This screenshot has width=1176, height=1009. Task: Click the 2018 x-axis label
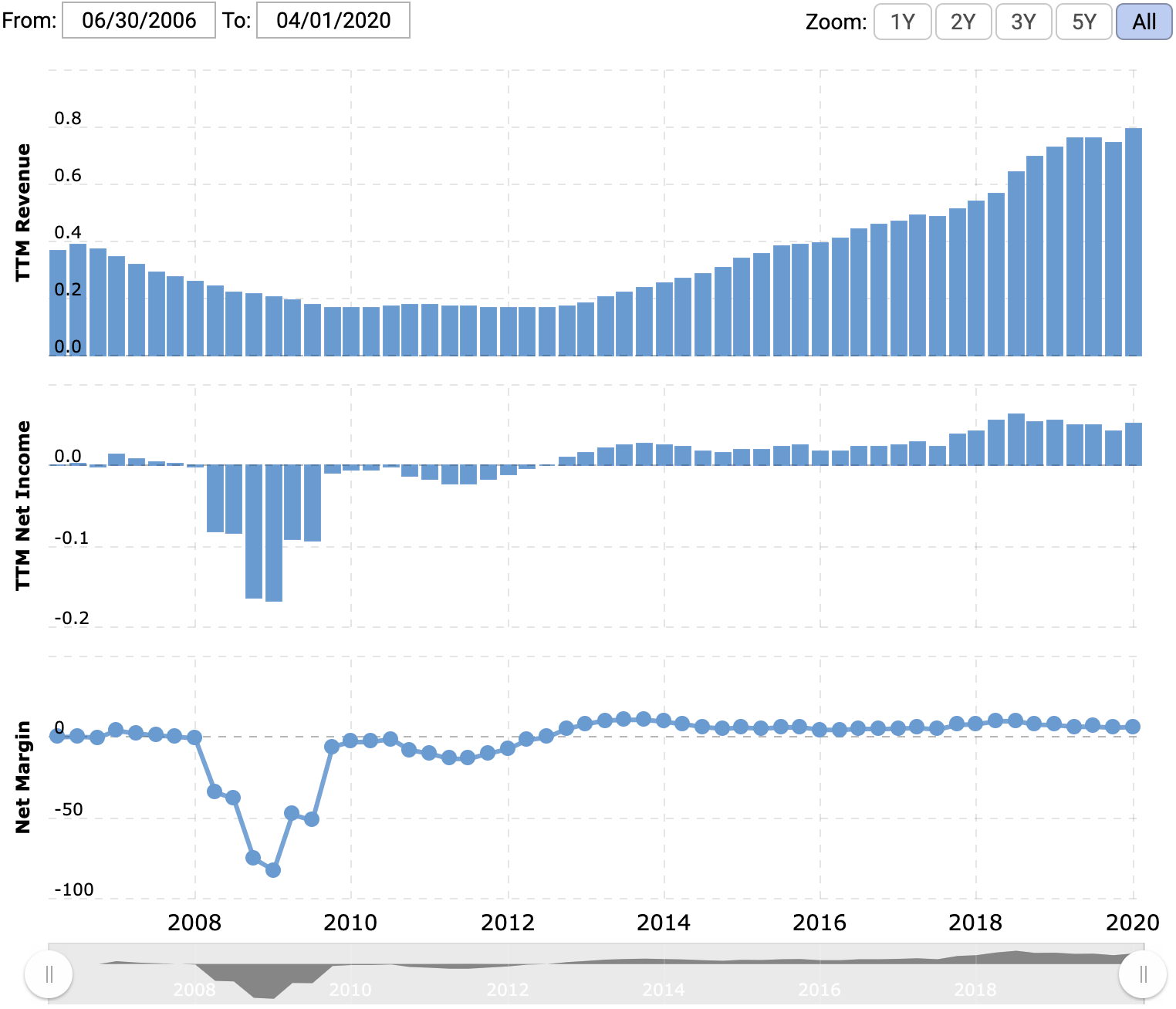(975, 923)
